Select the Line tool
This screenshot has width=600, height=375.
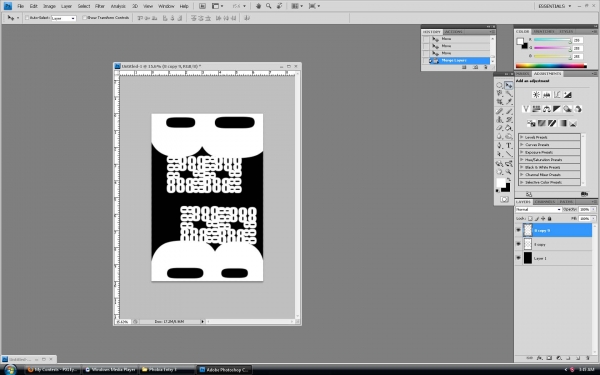tap(509, 154)
